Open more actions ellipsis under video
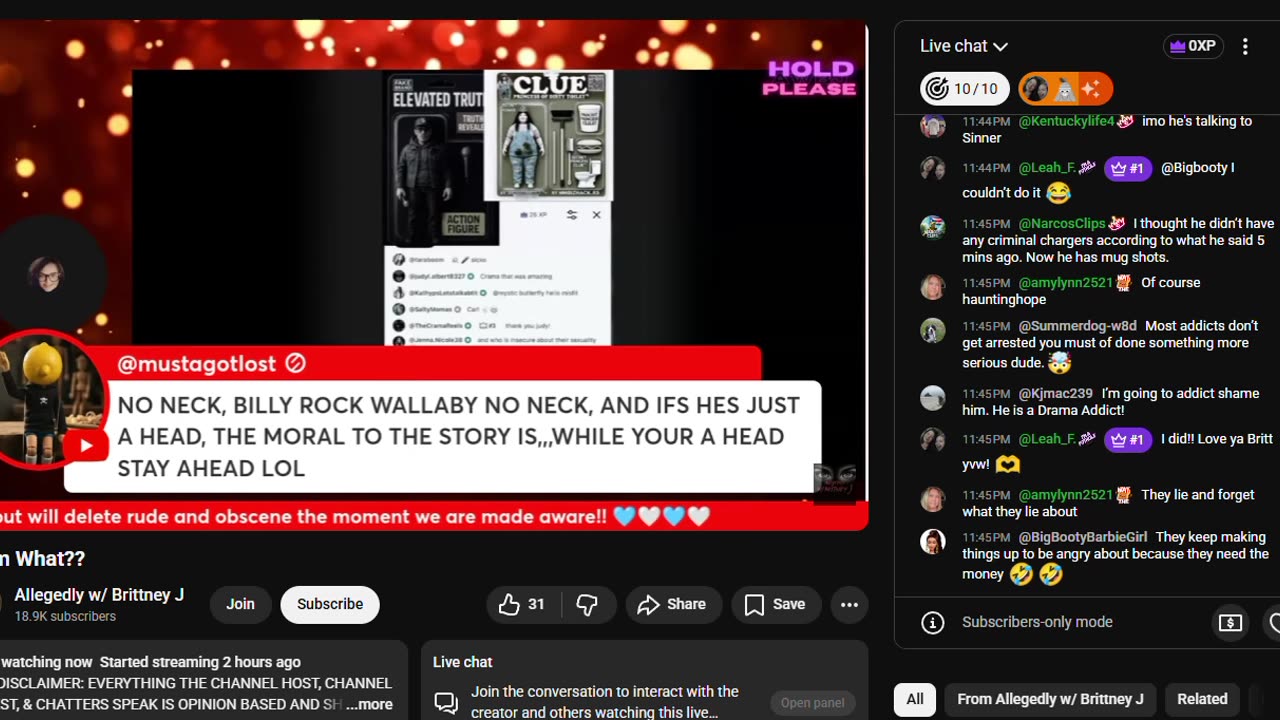The width and height of the screenshot is (1280, 720). point(849,604)
